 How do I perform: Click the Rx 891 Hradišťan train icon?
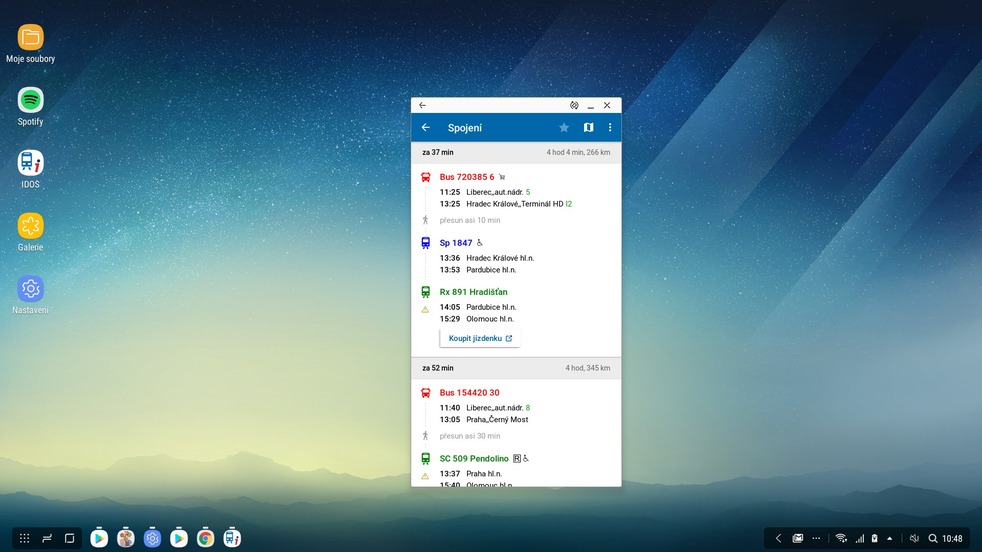pyautogui.click(x=426, y=292)
